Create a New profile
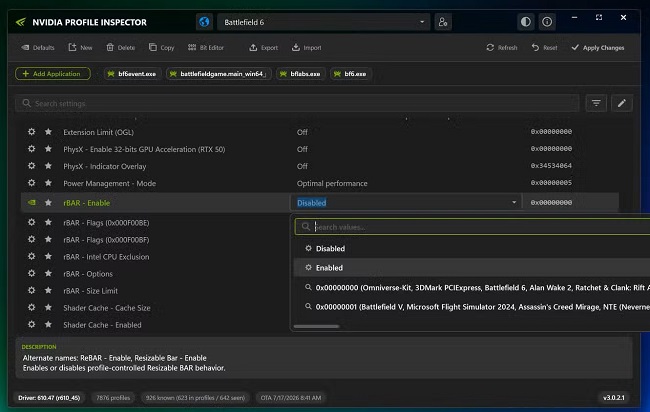 [80, 48]
